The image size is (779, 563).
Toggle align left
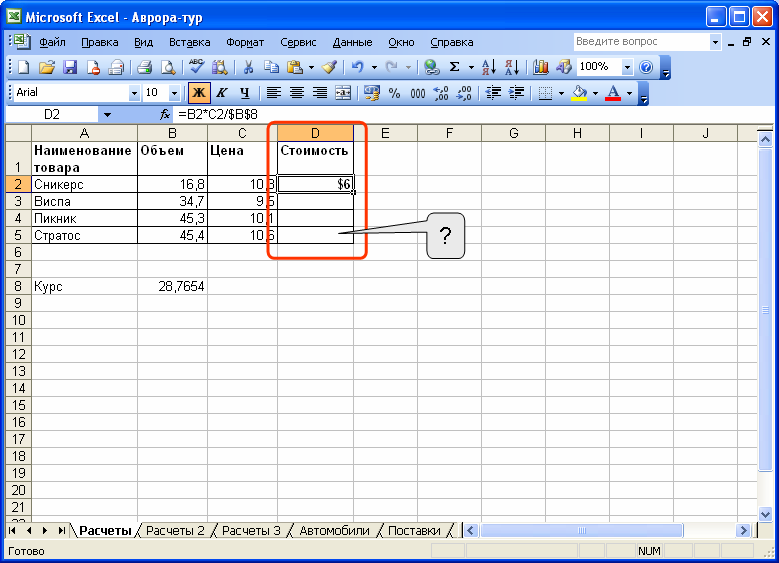tap(273, 93)
